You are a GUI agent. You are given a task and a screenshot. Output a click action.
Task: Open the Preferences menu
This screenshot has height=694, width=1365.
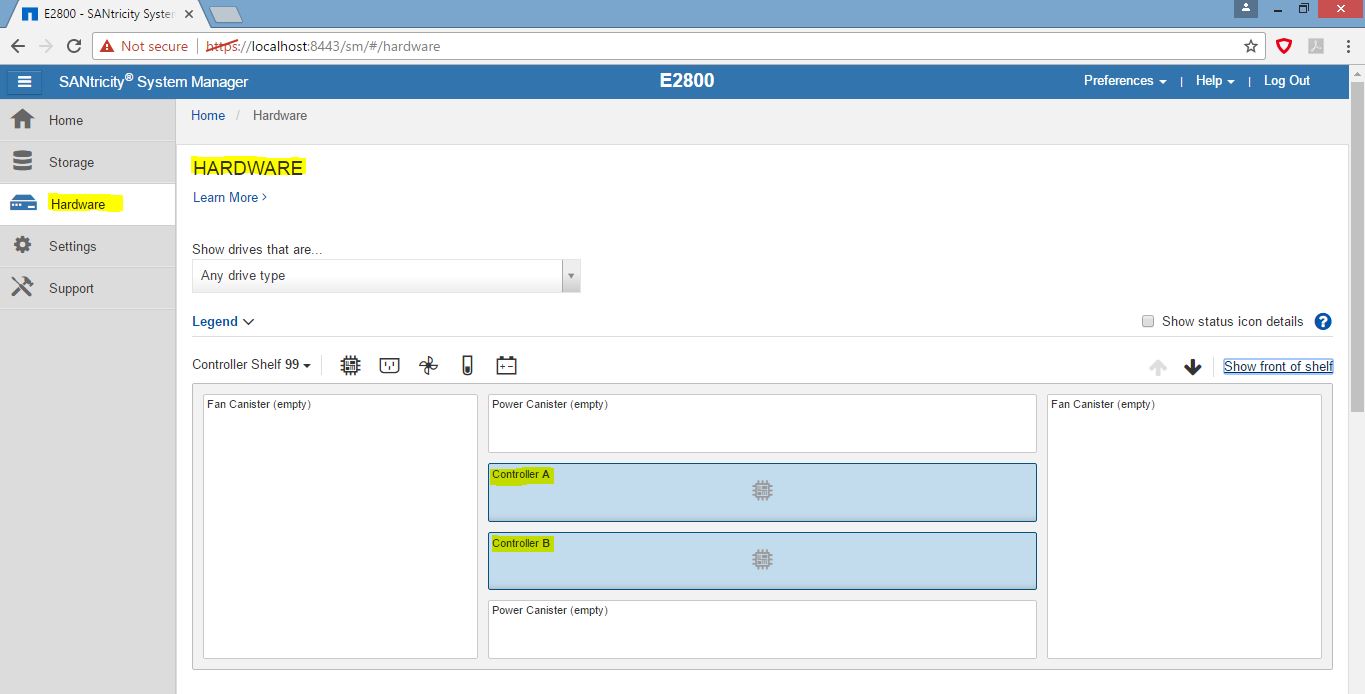coord(1124,81)
